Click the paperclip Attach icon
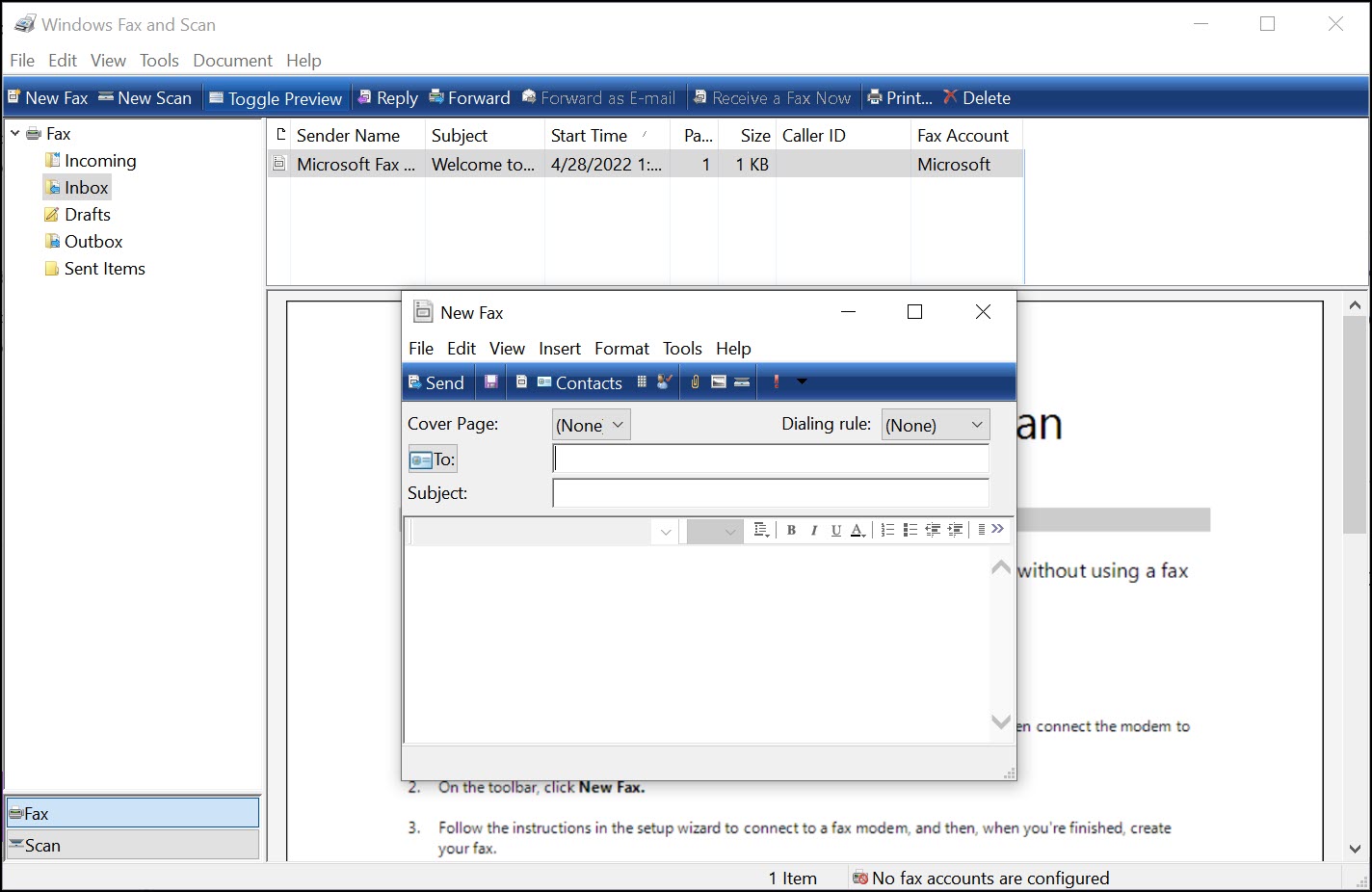Viewport: 1372px width, 892px height. click(695, 382)
